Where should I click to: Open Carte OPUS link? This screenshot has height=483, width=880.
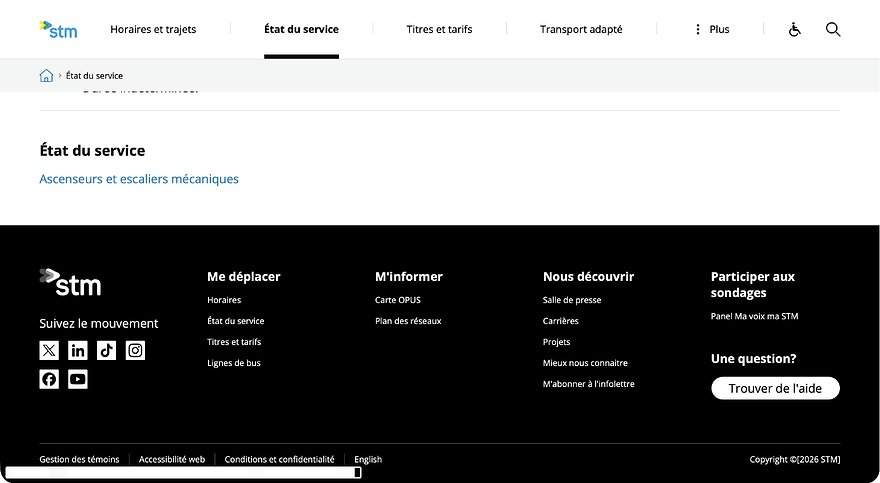(398, 300)
